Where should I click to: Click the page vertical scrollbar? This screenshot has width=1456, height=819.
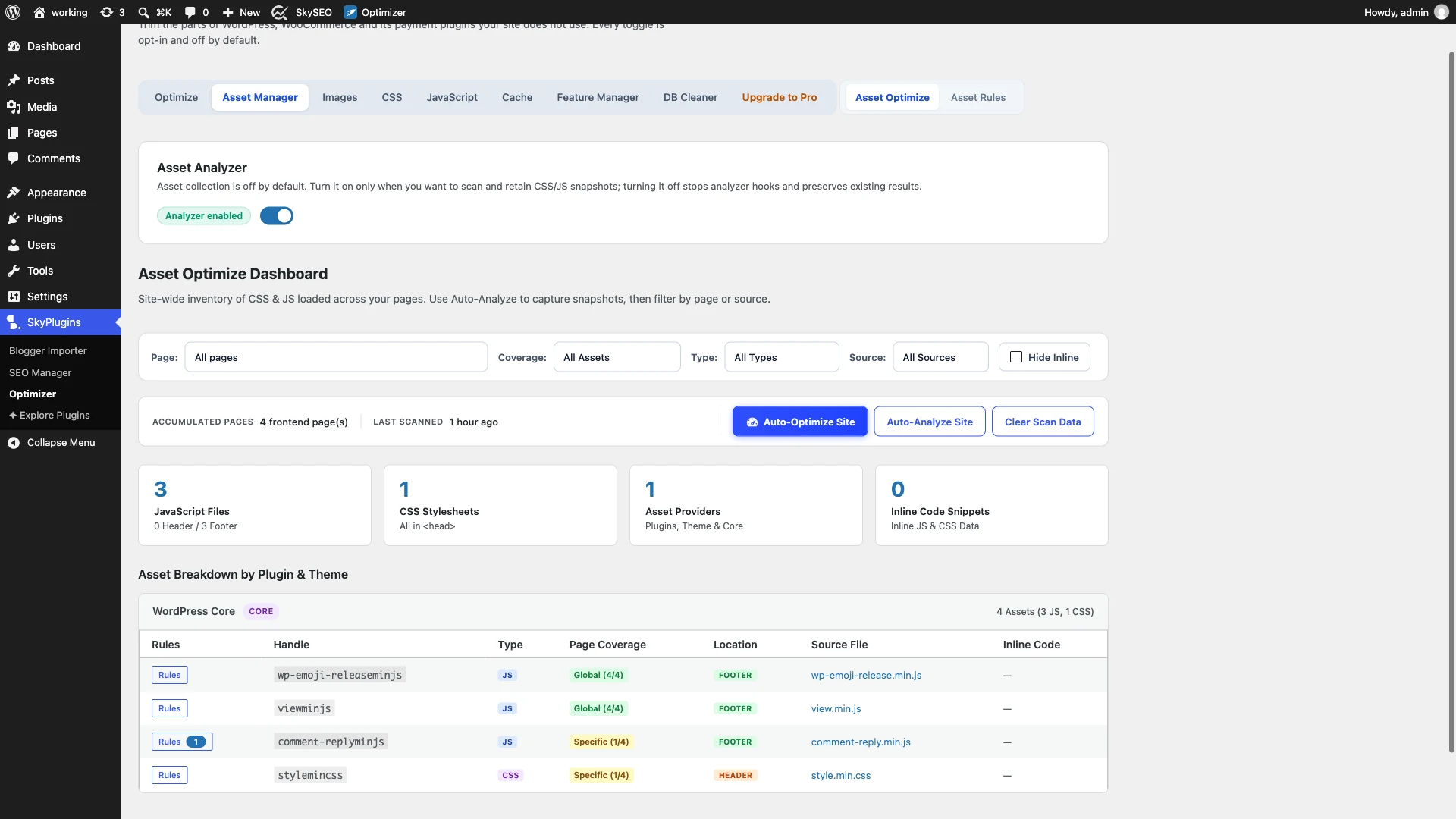click(x=1451, y=402)
